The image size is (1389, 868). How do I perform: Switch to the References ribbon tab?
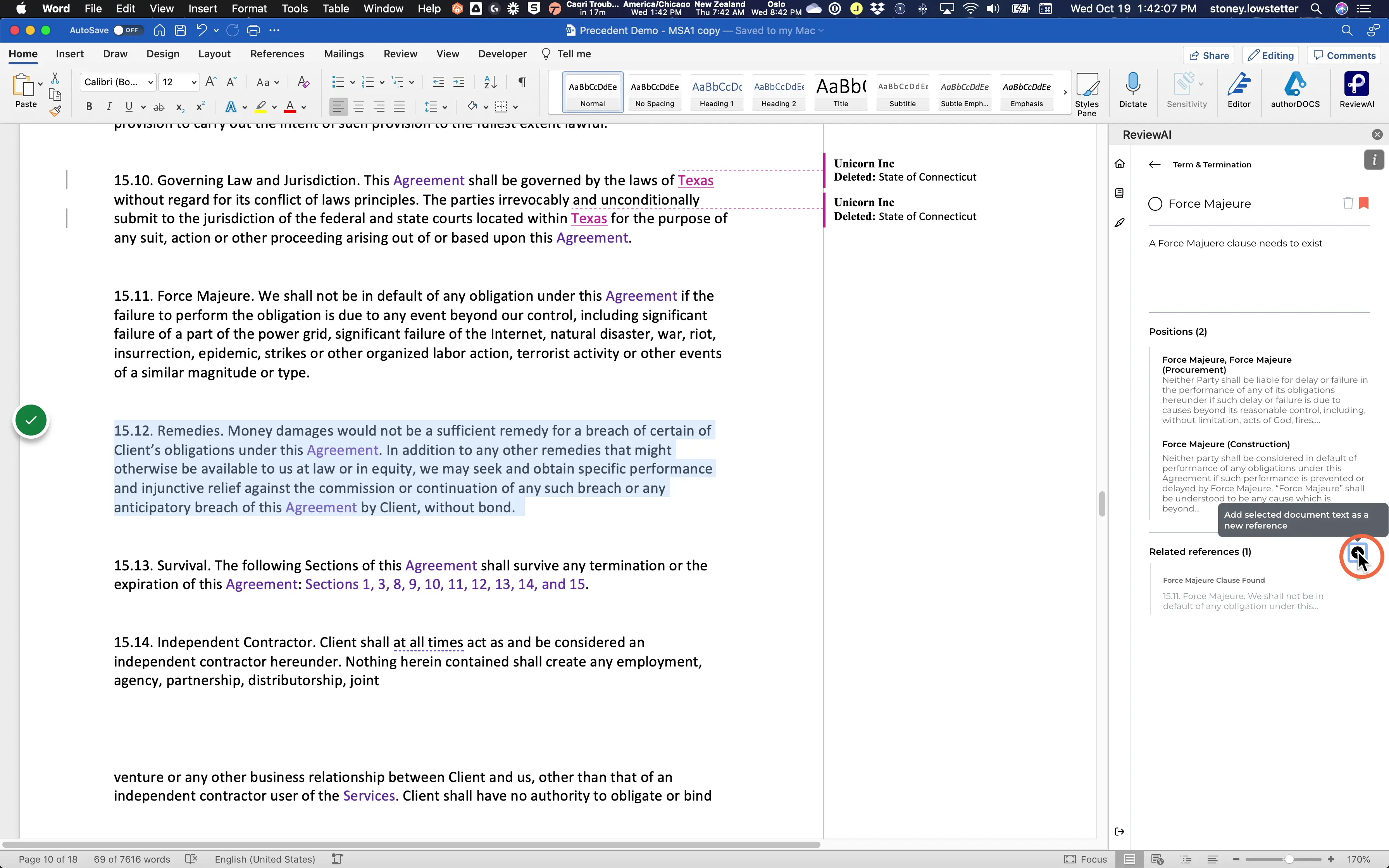(277, 54)
